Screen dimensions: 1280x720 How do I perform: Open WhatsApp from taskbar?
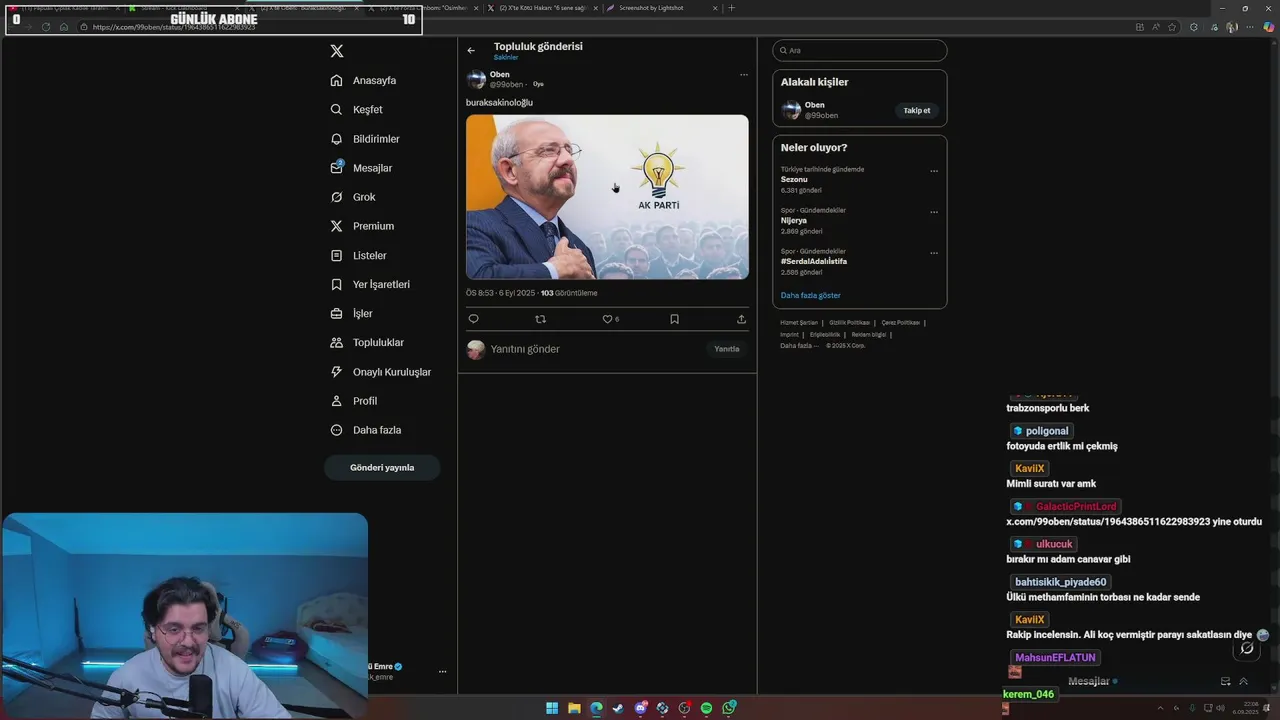pos(729,708)
